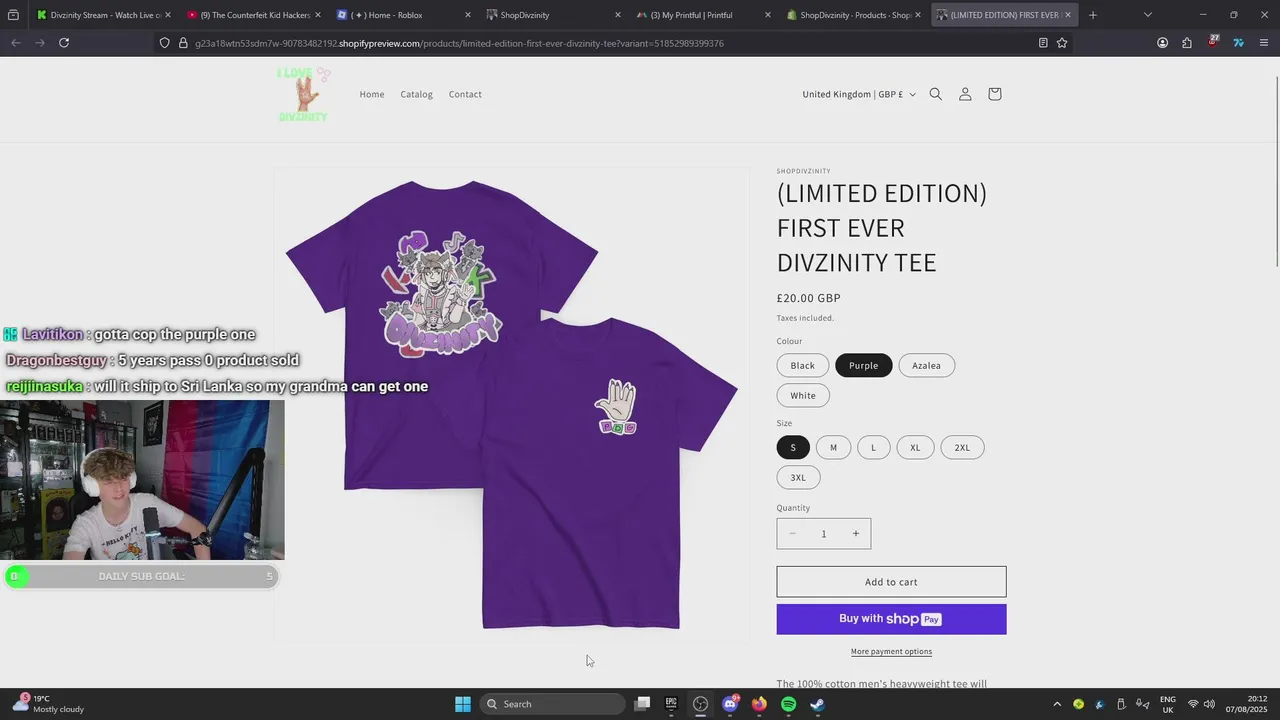Select the Purple colour option
The width and height of the screenshot is (1280, 720).
pos(864,366)
